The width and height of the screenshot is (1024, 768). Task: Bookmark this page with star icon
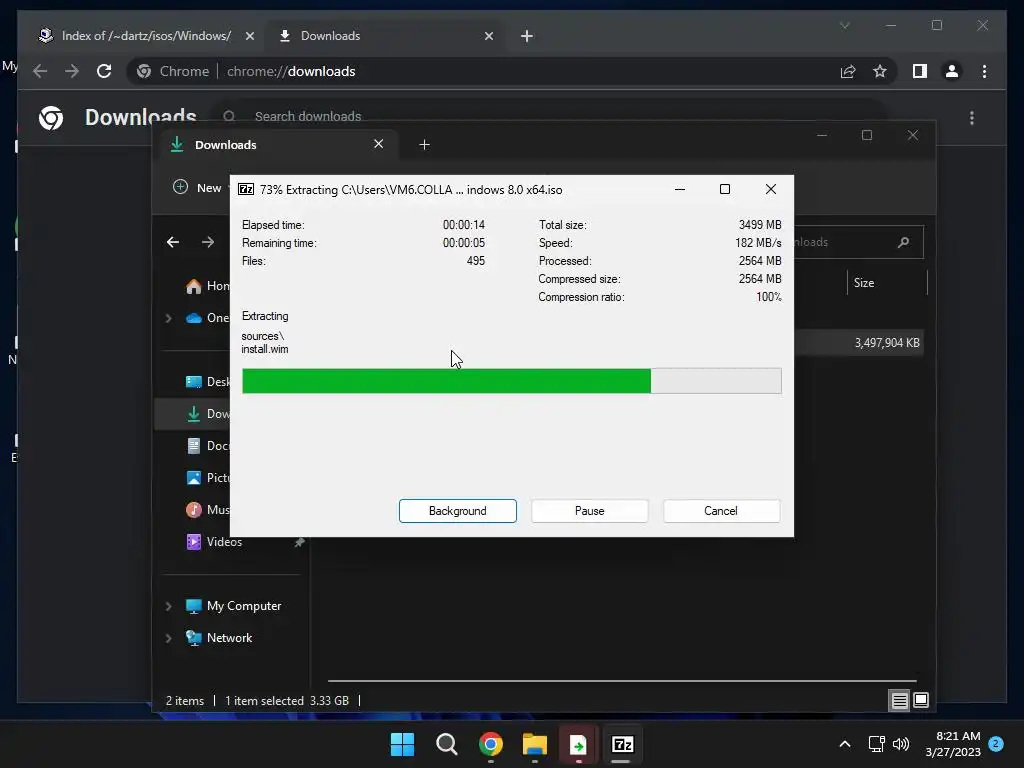[880, 71]
